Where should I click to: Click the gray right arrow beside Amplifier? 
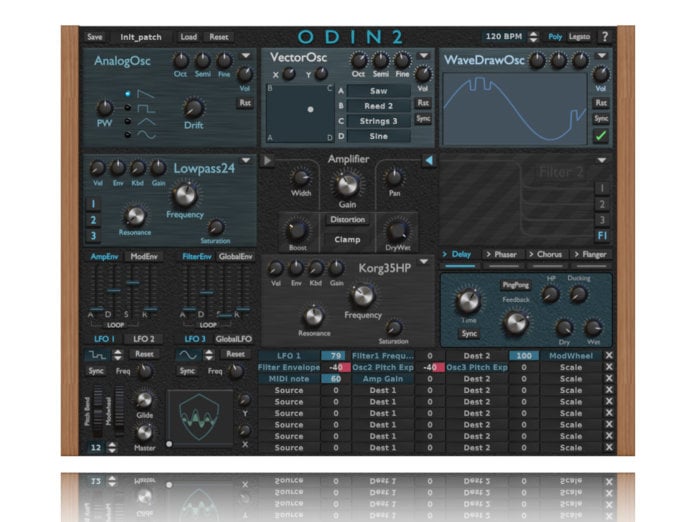pos(268,160)
